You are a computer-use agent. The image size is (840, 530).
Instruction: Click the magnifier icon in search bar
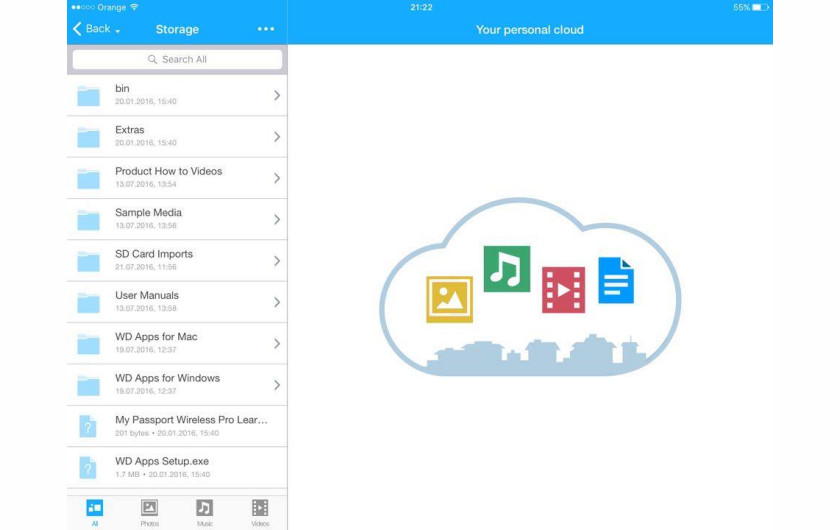pyautogui.click(x=153, y=59)
